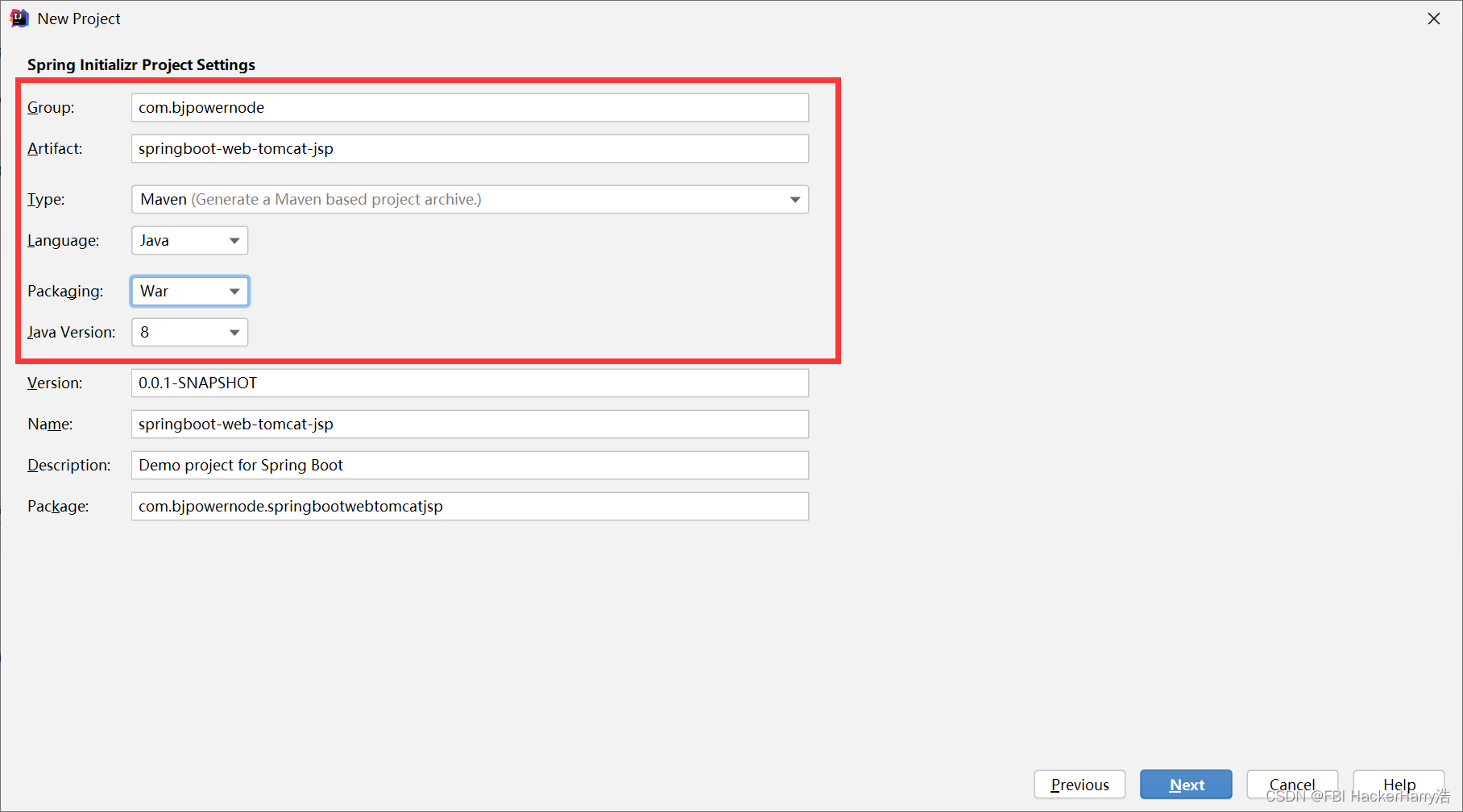
Task: Click the Spring Initializr Project Settings heading
Action: coord(141,64)
